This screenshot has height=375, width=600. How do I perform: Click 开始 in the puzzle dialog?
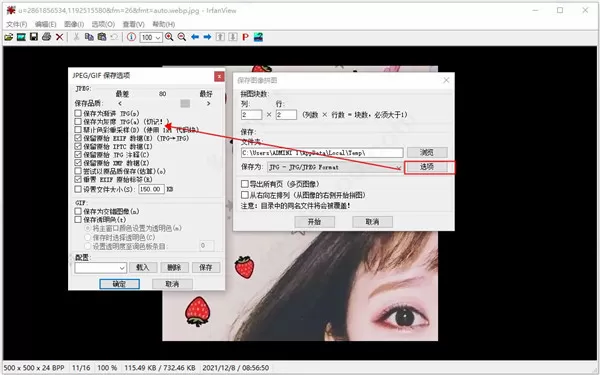click(x=315, y=222)
